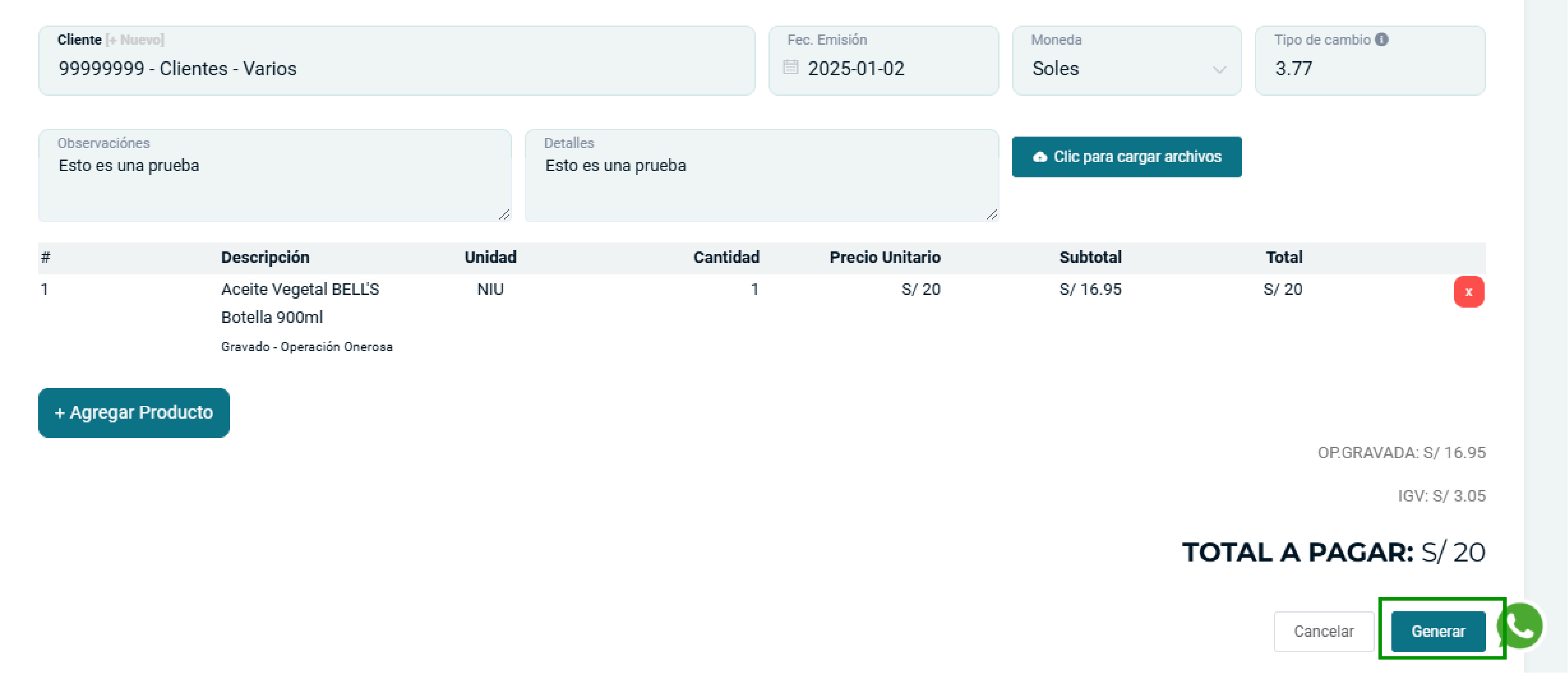
Task: Click the Tipo de cambio input field
Action: coord(1370,69)
